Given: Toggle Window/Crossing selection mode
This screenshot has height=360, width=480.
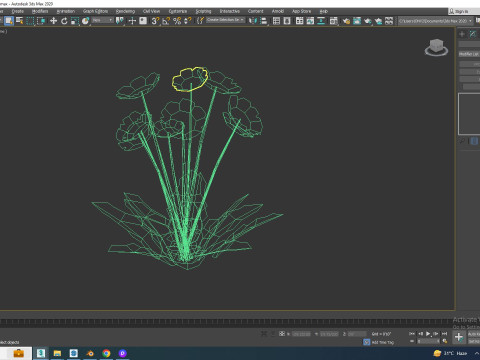Looking at the screenshot, I should tap(41, 21).
